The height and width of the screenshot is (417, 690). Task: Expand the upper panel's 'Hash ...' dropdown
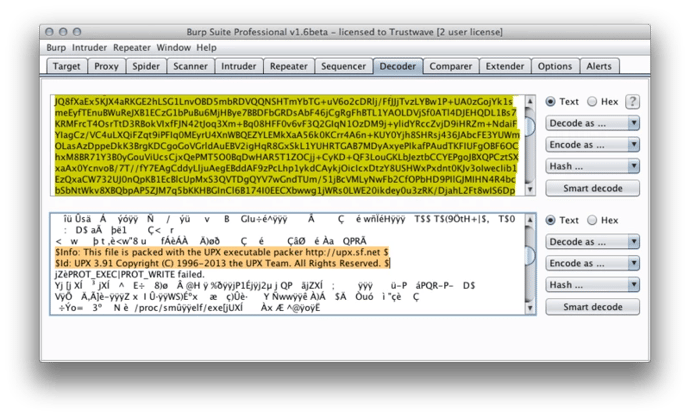[x=592, y=167]
